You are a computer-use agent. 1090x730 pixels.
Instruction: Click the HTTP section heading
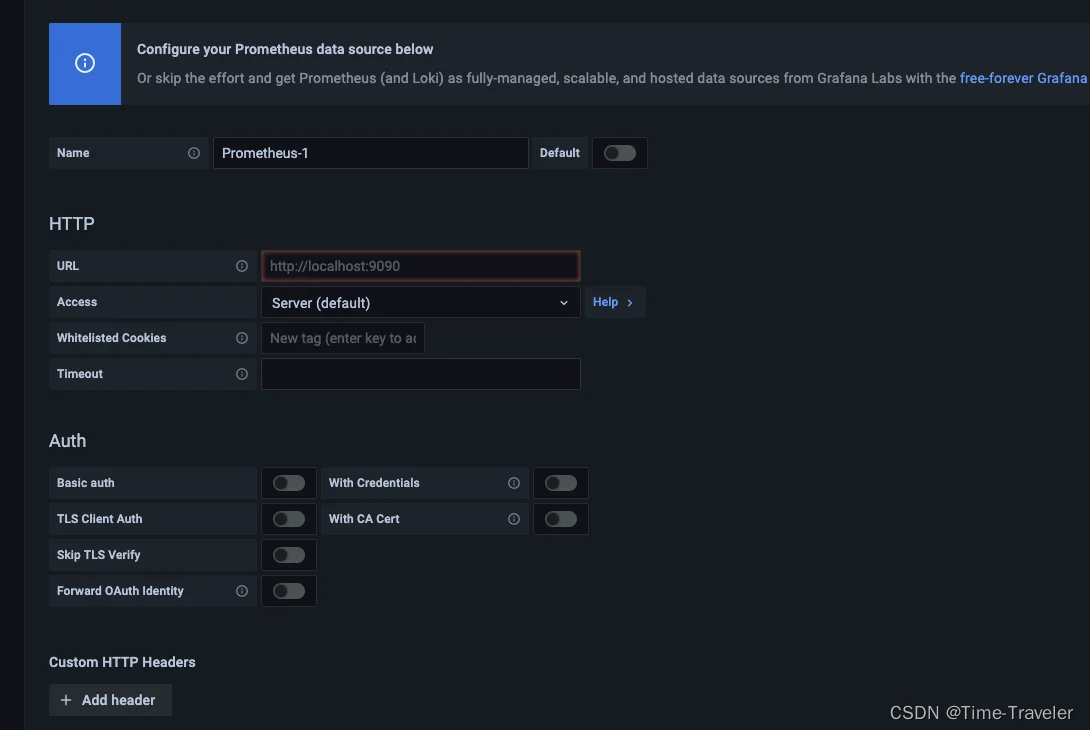point(72,224)
